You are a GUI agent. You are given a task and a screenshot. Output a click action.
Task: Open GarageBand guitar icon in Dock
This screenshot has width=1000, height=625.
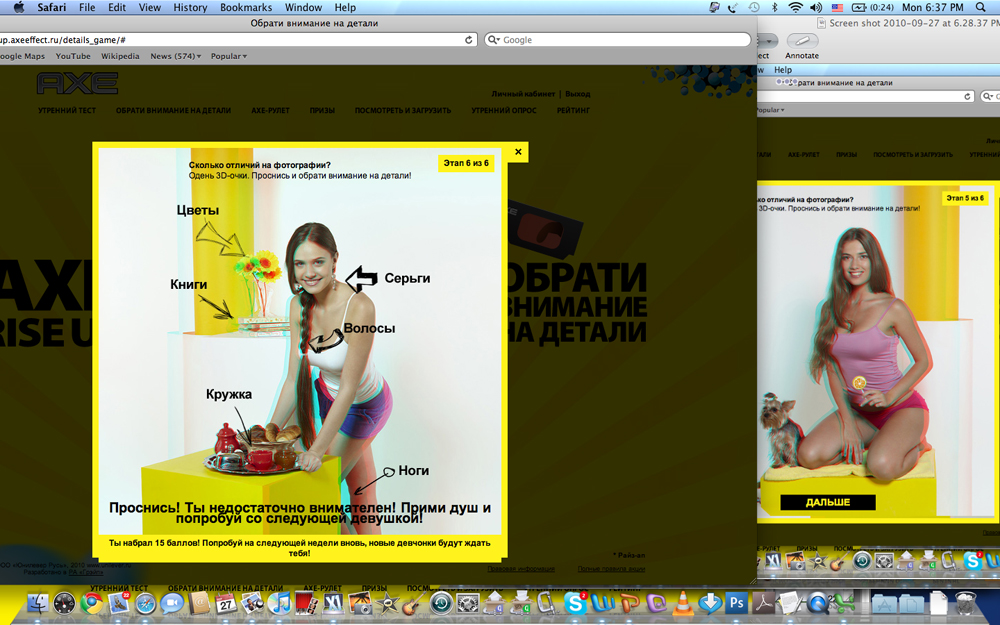[414, 603]
